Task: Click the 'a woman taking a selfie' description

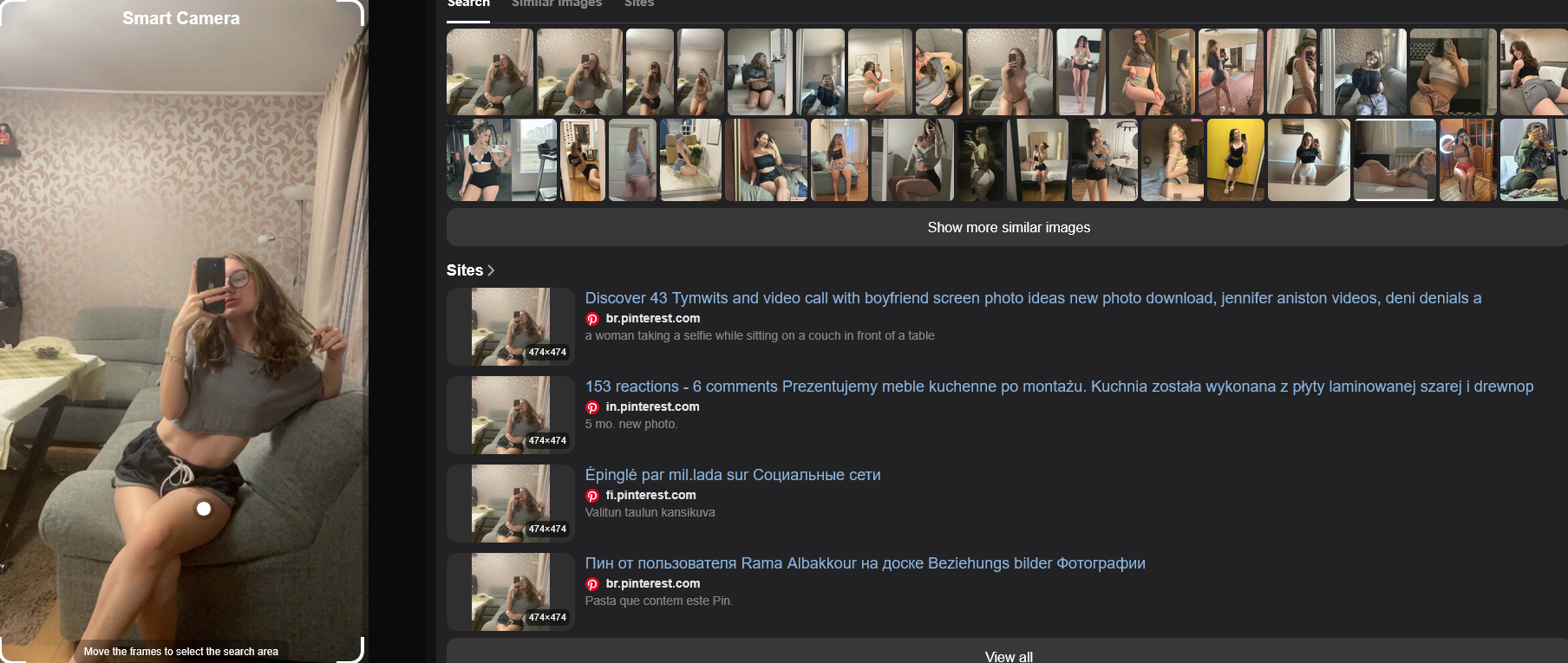Action: click(760, 335)
